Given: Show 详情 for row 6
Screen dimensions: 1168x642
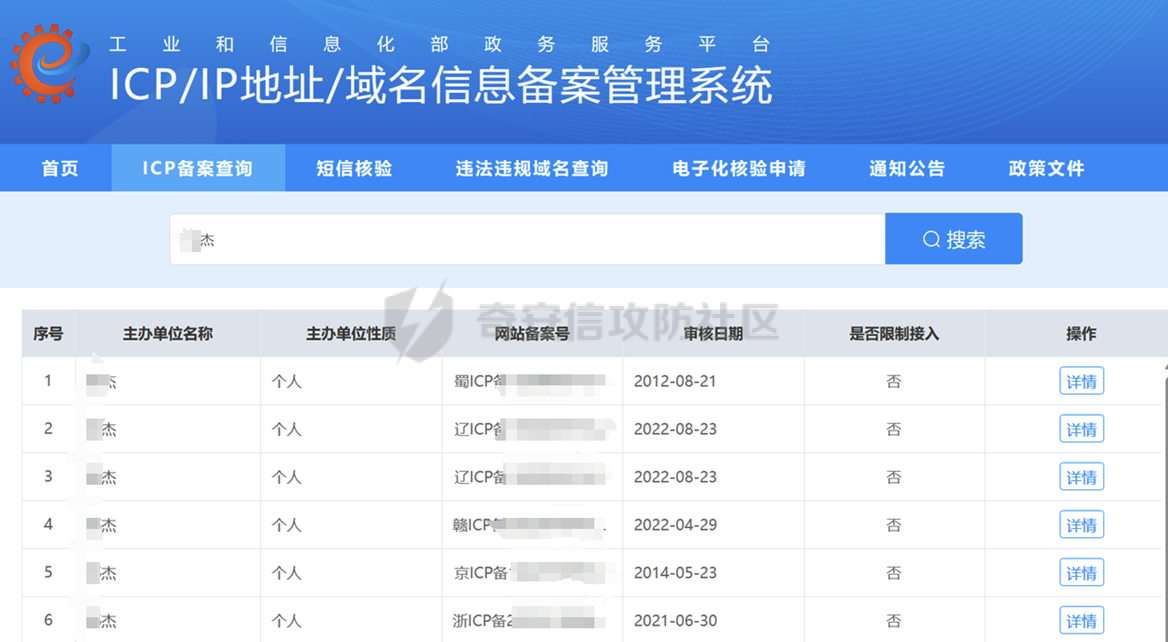Looking at the screenshot, I should point(1082,620).
